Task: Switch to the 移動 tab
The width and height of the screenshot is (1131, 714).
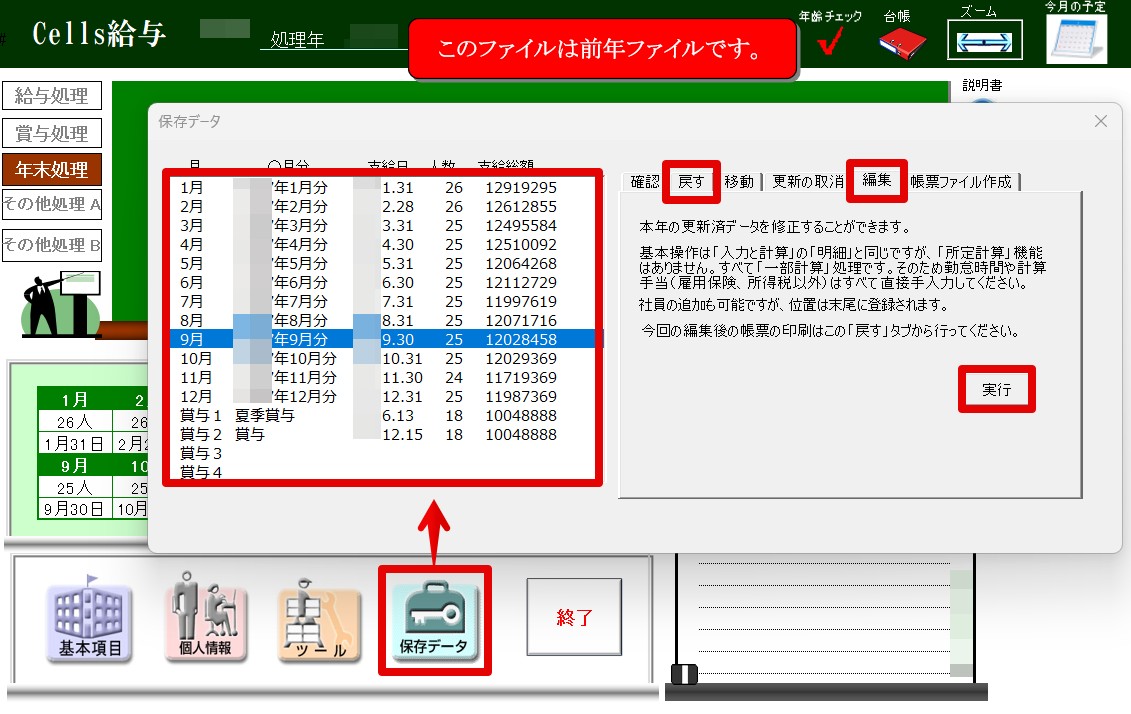Action: click(739, 182)
